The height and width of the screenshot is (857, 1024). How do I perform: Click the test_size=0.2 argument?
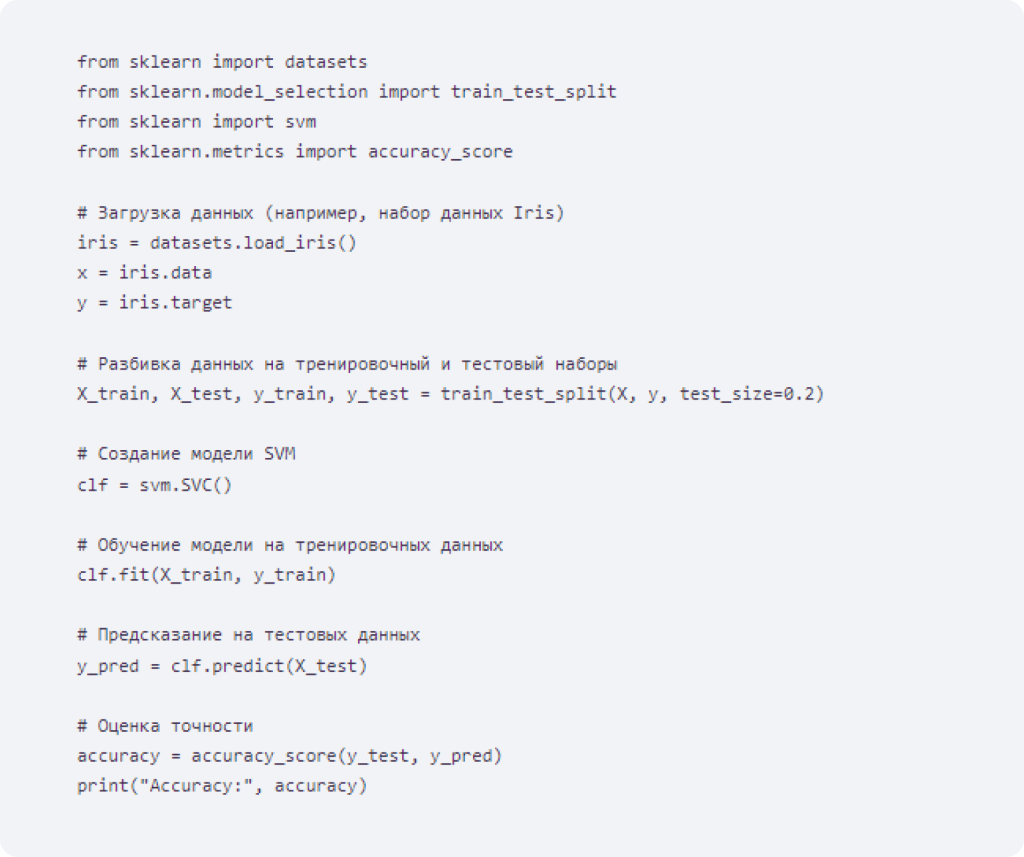(x=746, y=394)
